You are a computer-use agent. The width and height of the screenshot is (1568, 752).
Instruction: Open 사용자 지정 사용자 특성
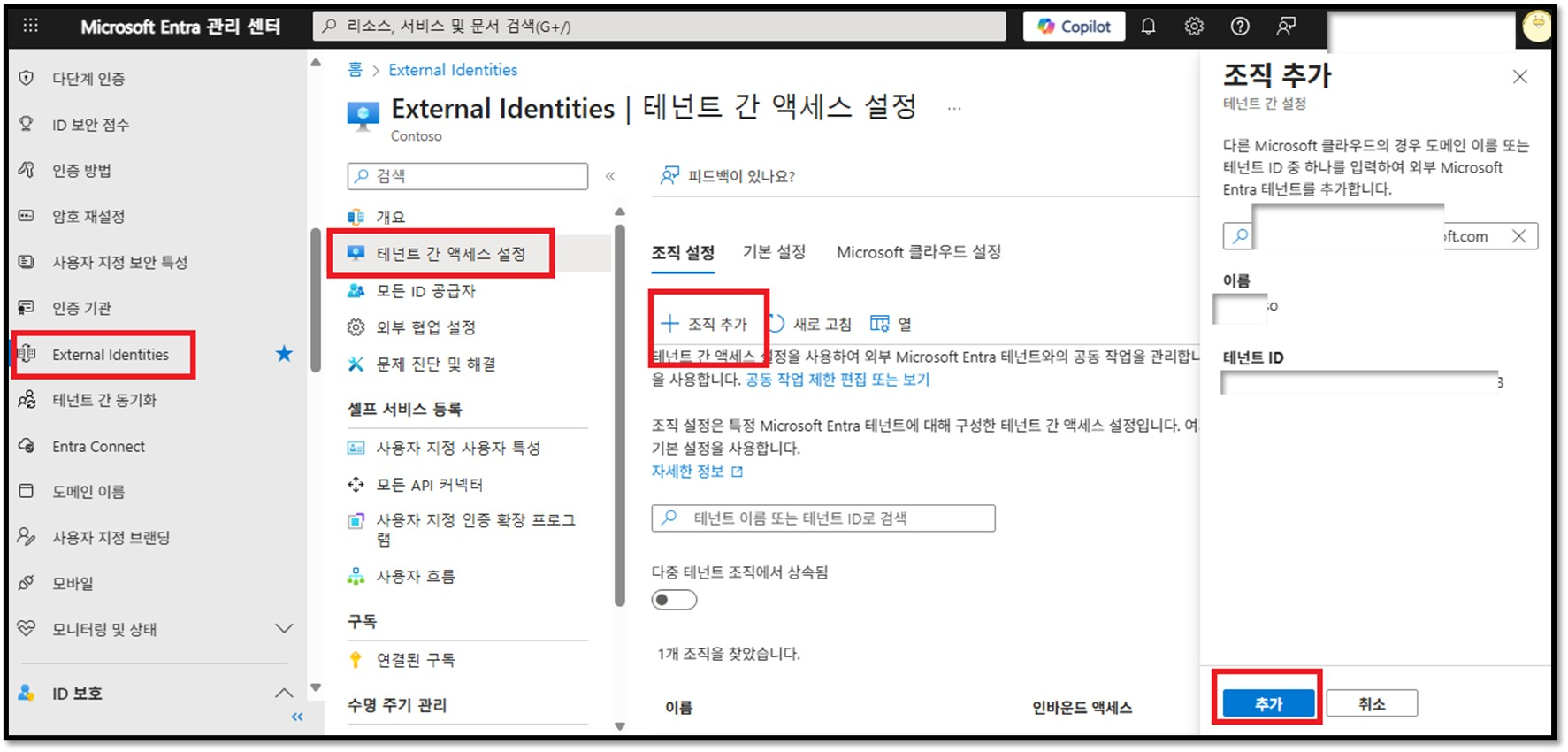click(458, 448)
